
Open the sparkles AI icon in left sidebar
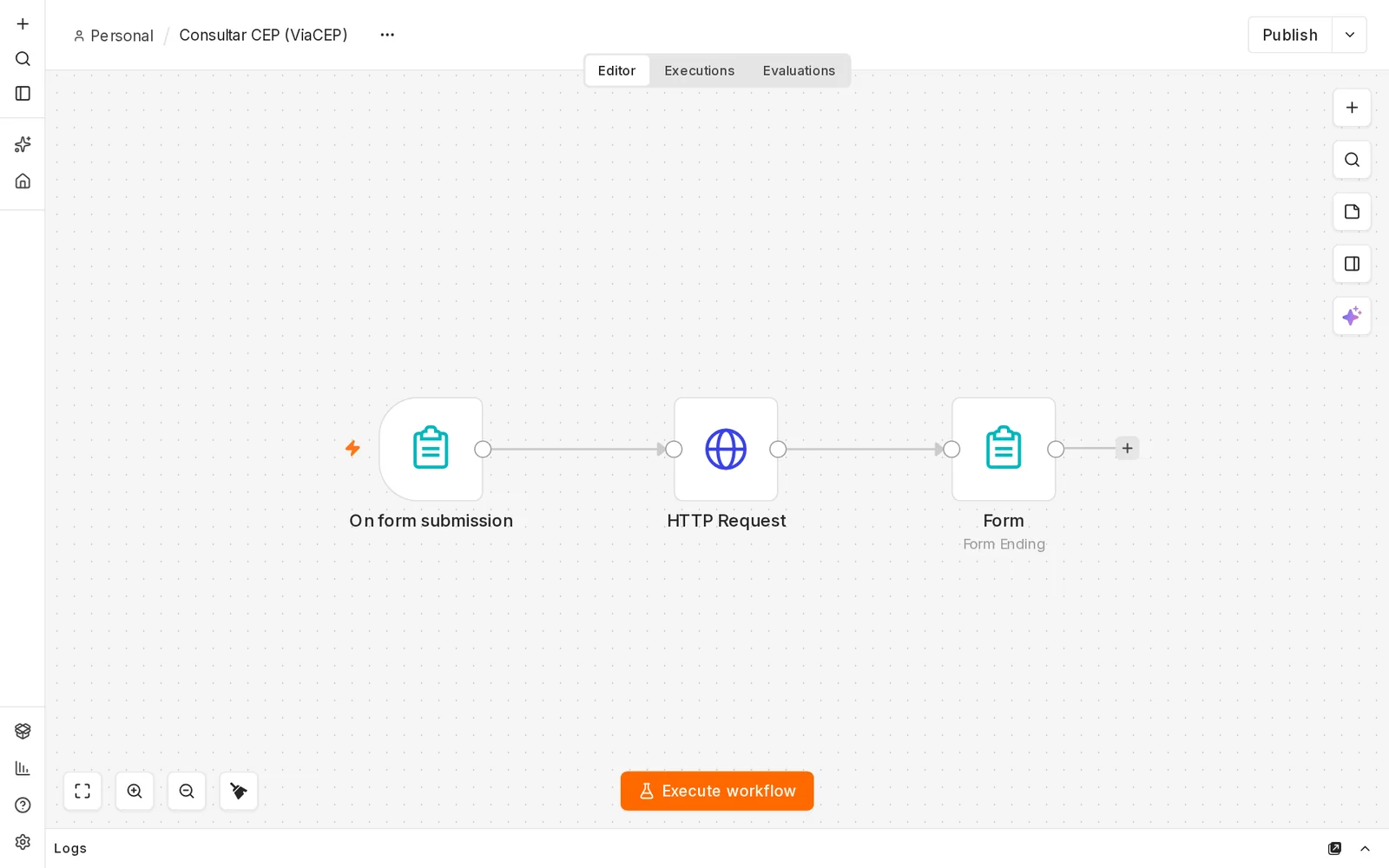(23, 144)
